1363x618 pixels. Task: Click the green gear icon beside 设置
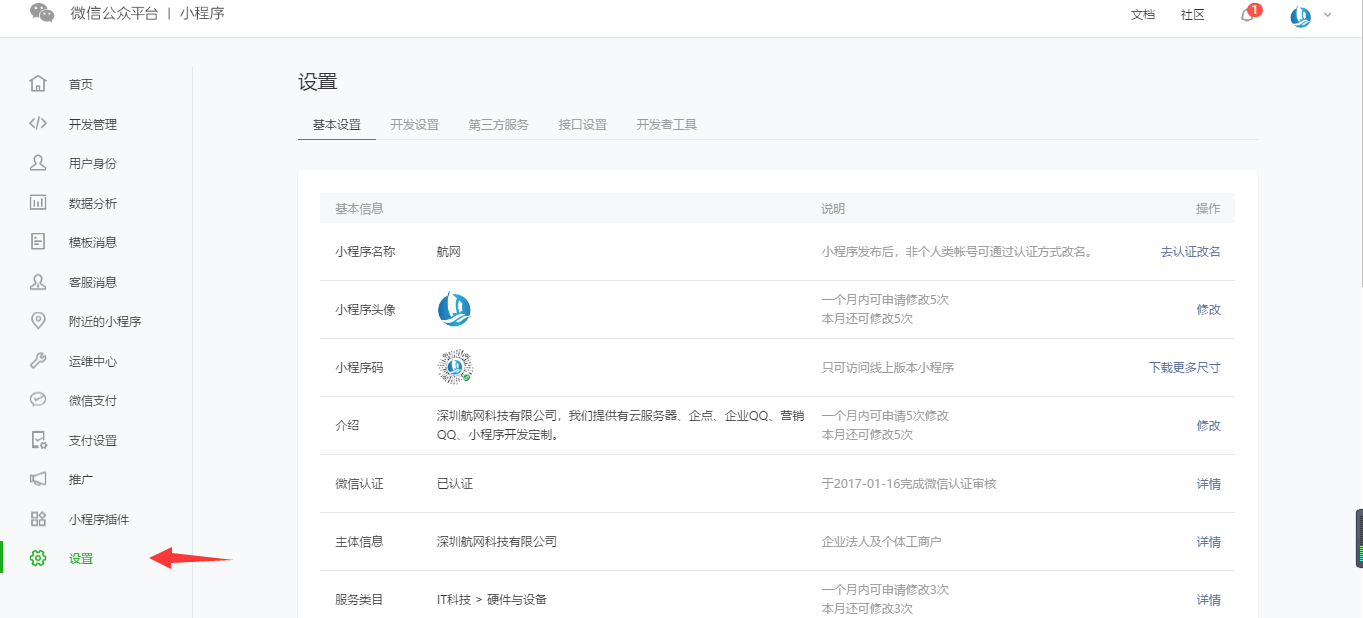tap(38, 558)
